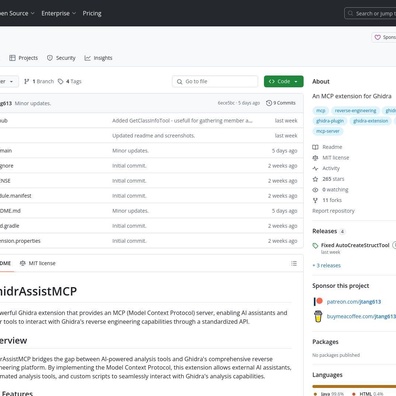
Task: Select the mcp topic tag
Action: (321, 111)
